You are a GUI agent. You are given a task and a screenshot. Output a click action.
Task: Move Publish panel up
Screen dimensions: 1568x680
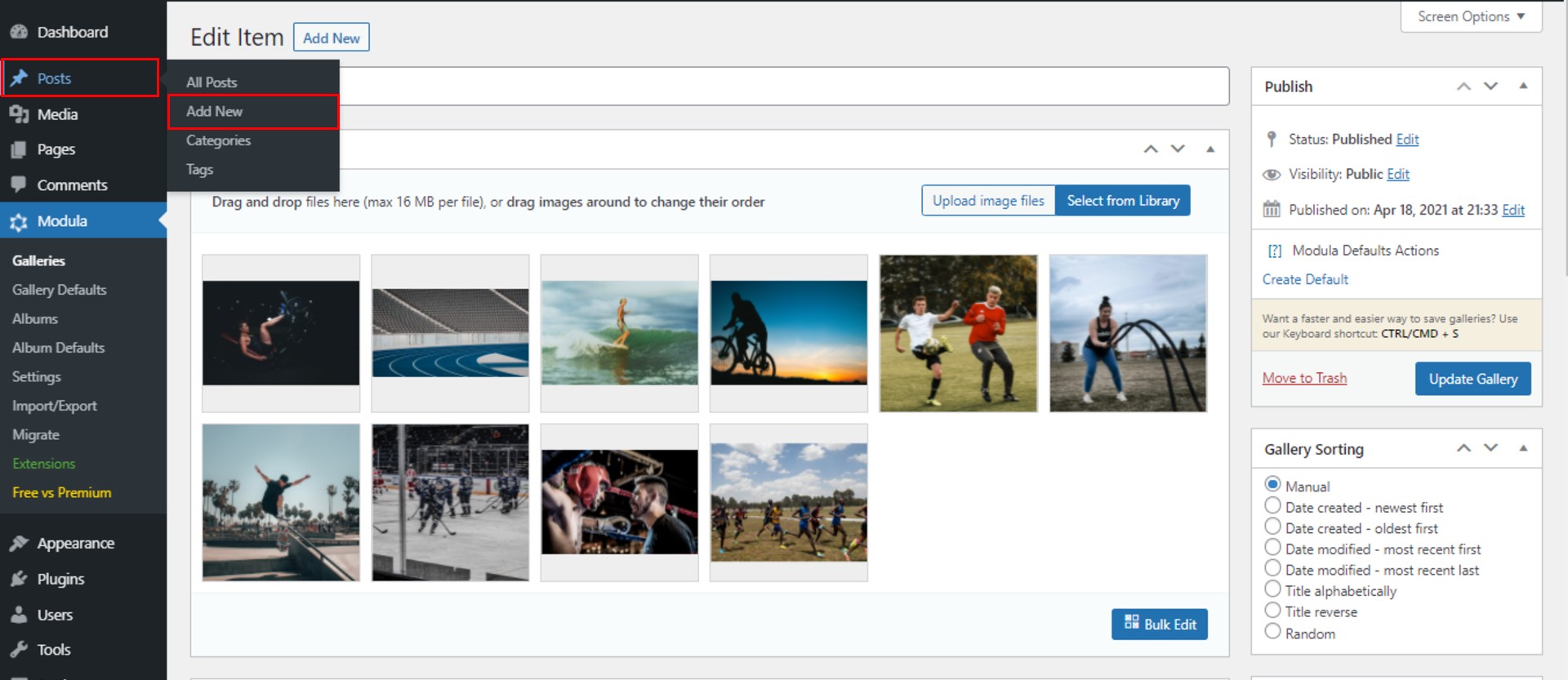click(x=1463, y=87)
